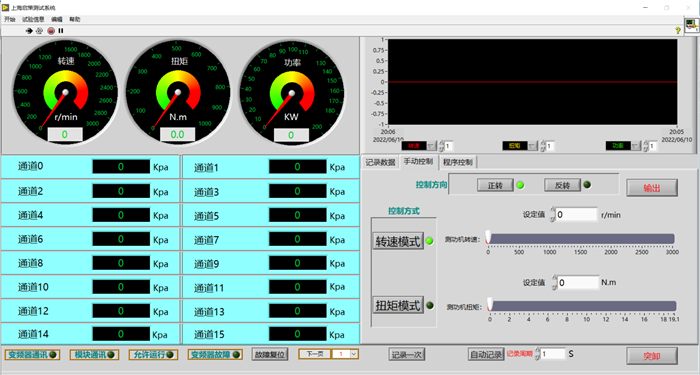The height and width of the screenshot is (375, 700).
Task: Click the red 输出 output button
Action: pyautogui.click(x=652, y=188)
